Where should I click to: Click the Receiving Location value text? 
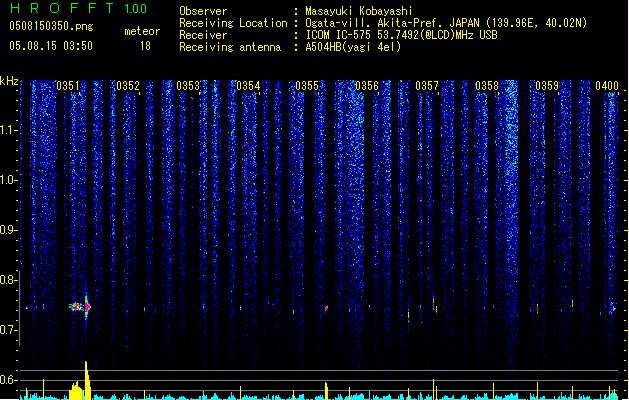(446, 23)
